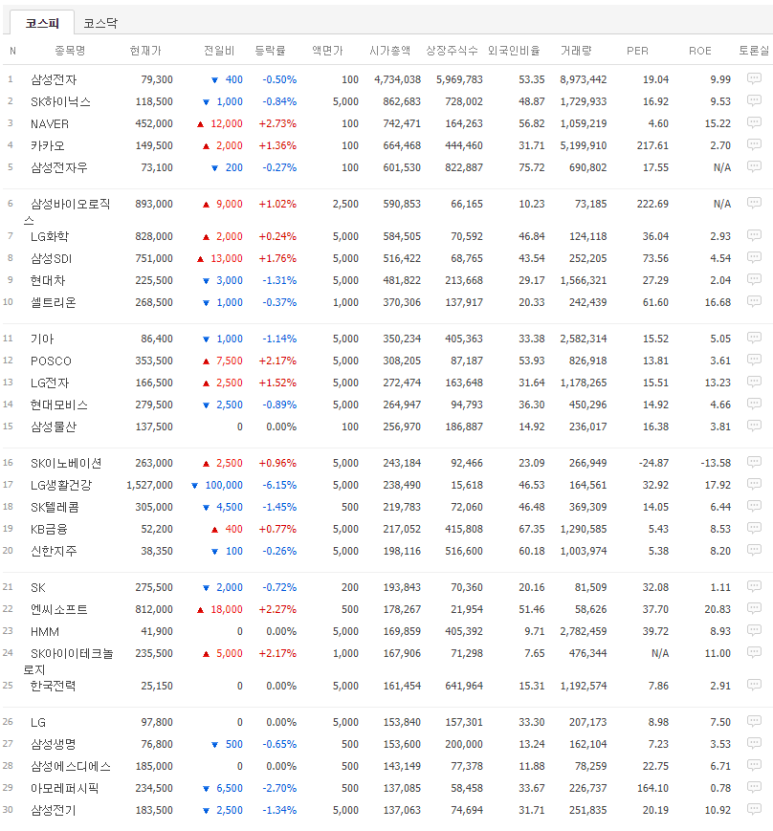The width and height of the screenshot is (773, 831).
Task: Open discussion room icon for 삼성생명
Action: click(x=753, y=743)
